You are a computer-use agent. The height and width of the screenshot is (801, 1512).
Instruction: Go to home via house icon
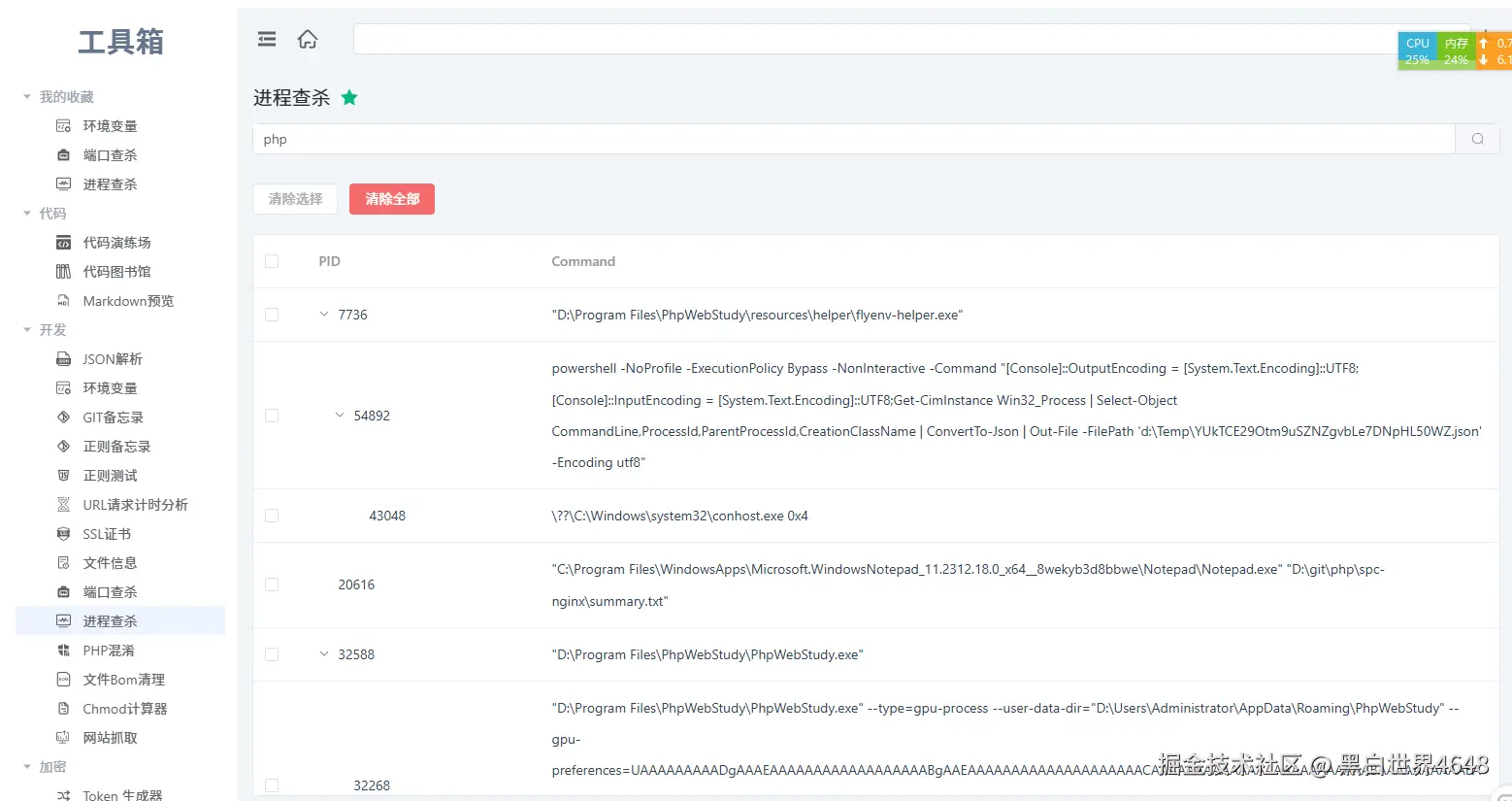click(x=308, y=39)
